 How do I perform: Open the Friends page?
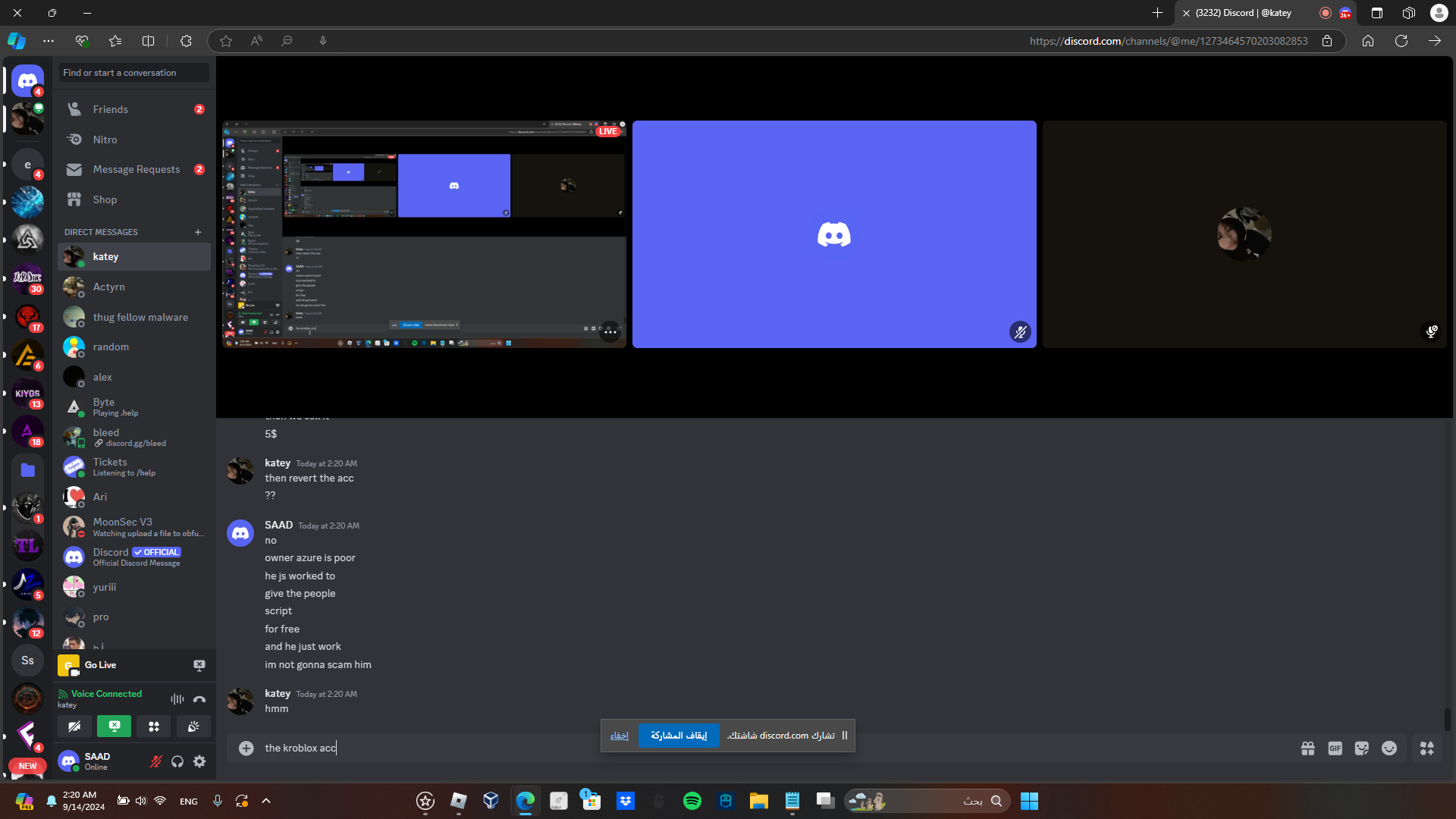(x=134, y=109)
